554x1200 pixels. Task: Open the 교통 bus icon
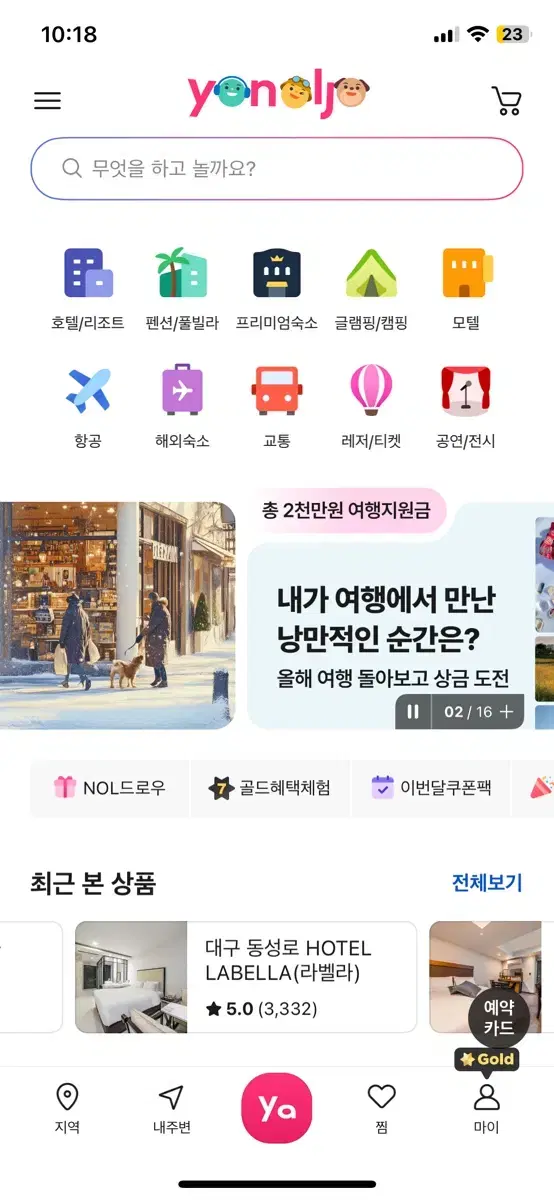[277, 390]
